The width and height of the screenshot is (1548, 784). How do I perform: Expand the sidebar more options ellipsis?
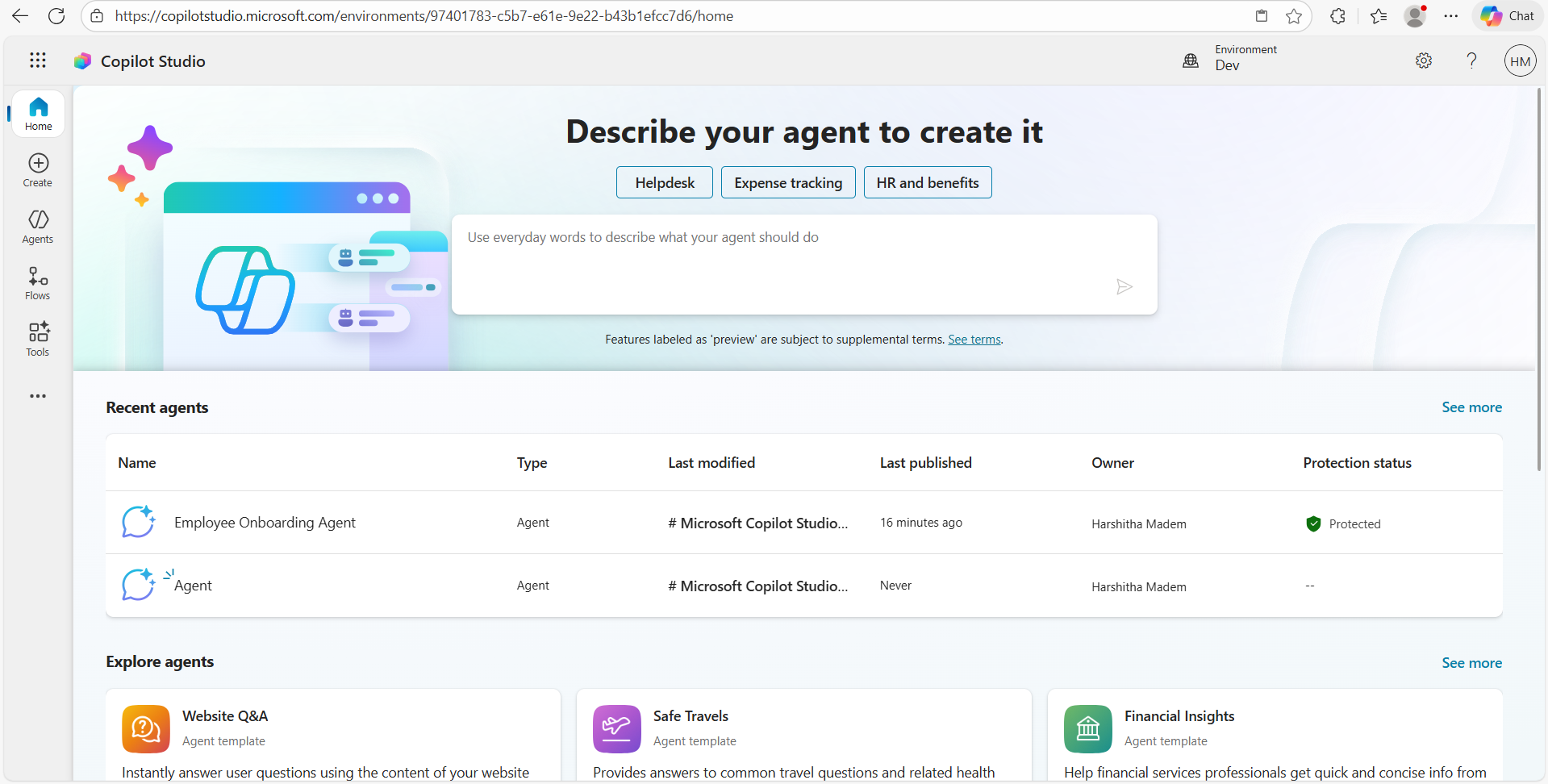[38, 396]
